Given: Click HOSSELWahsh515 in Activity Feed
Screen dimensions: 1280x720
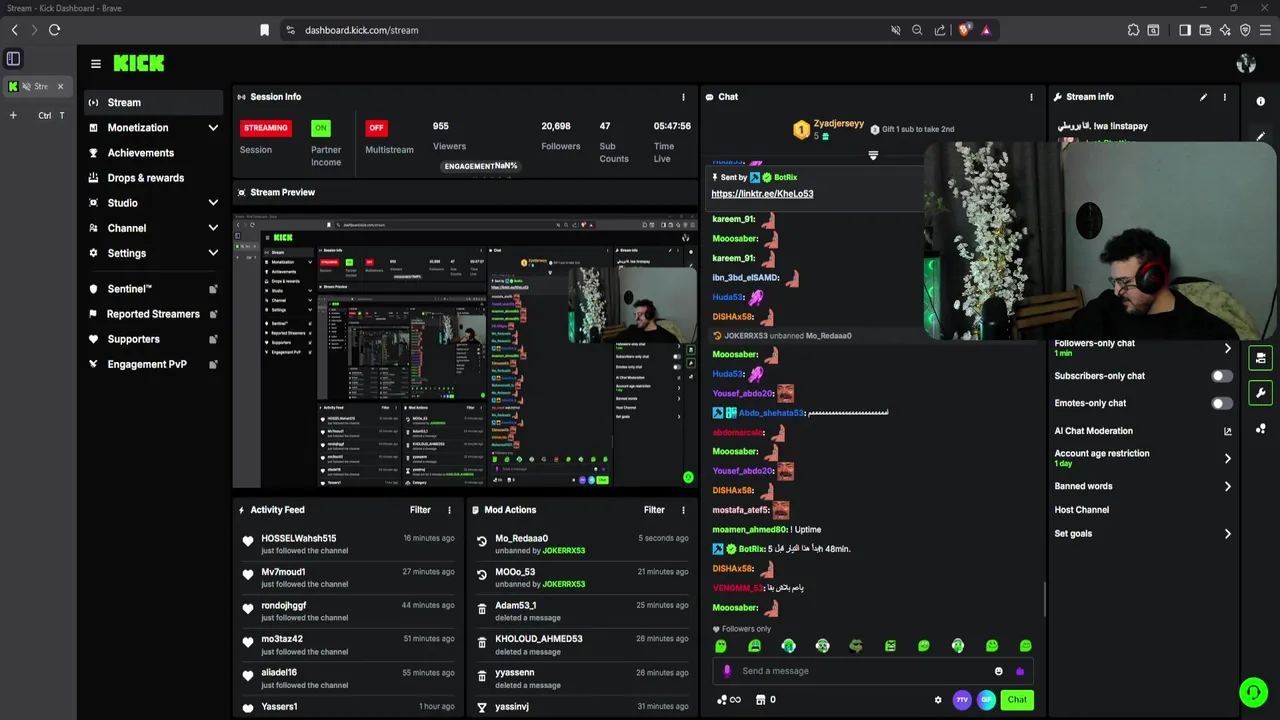Looking at the screenshot, I should point(299,538).
